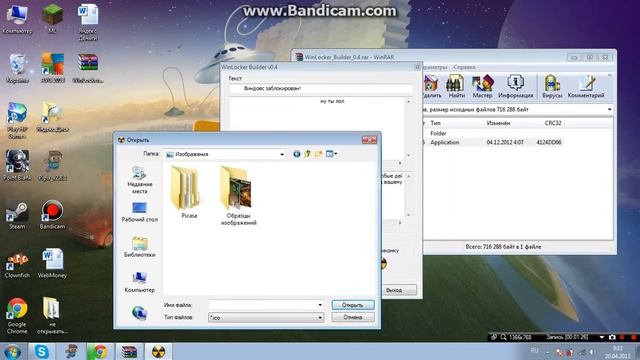This screenshot has height=360, width=640.
Task: Select the Point Blank desktop icon
Action: click(x=17, y=165)
